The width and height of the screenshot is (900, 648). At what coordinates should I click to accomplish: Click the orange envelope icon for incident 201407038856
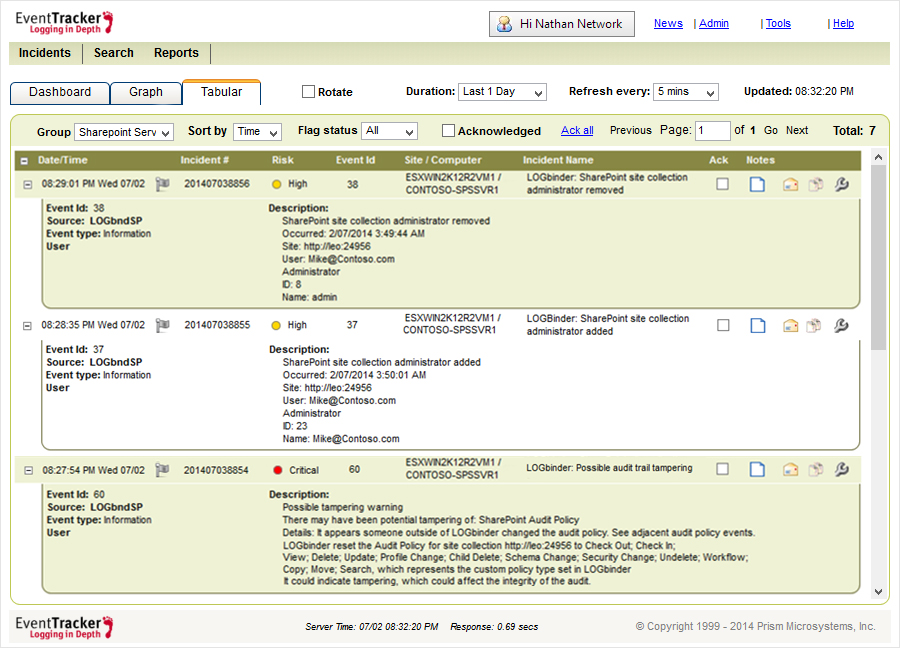pos(790,184)
